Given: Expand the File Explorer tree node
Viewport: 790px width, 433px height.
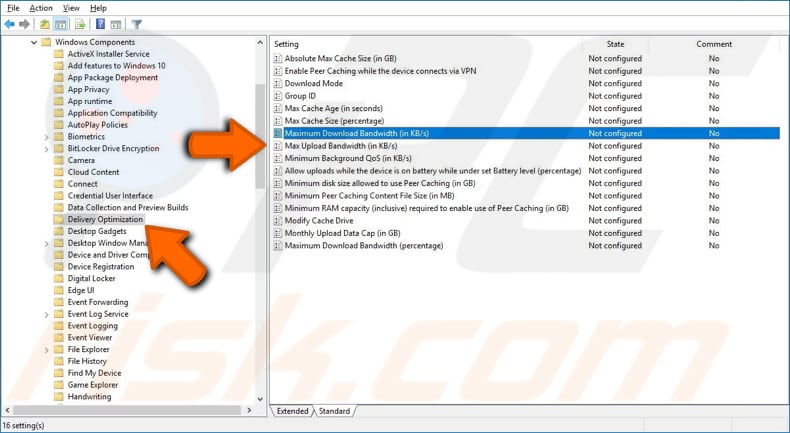Looking at the screenshot, I should pyautogui.click(x=46, y=350).
